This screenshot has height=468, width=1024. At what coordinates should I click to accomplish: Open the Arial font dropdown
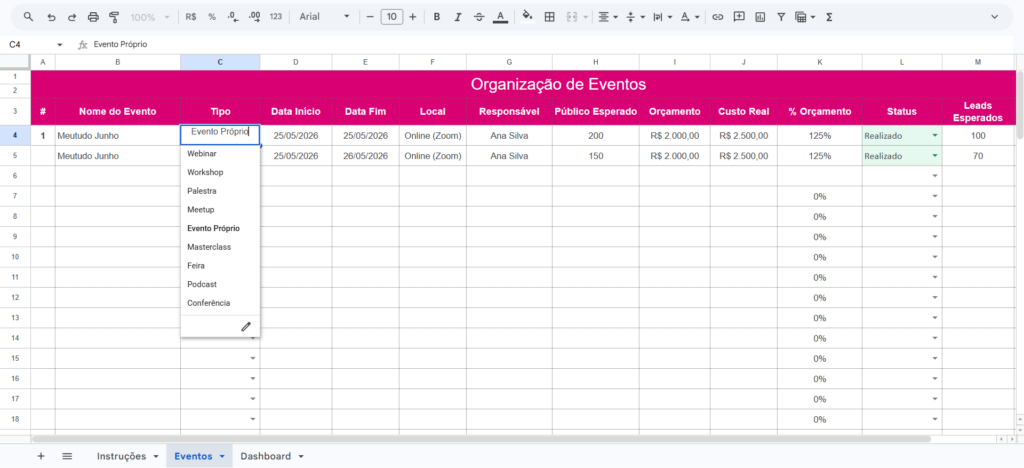[x=325, y=17]
